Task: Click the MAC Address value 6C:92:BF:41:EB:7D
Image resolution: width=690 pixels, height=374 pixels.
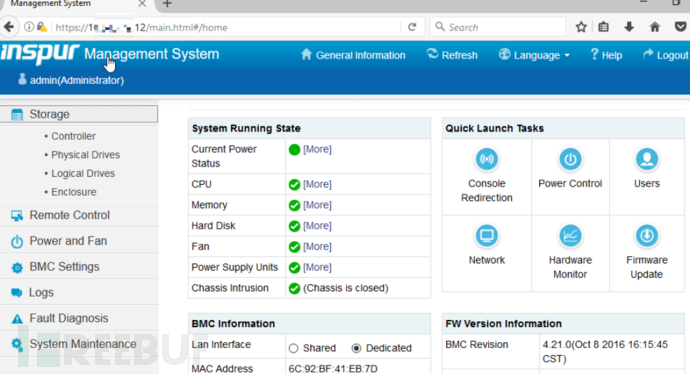Action: click(333, 369)
